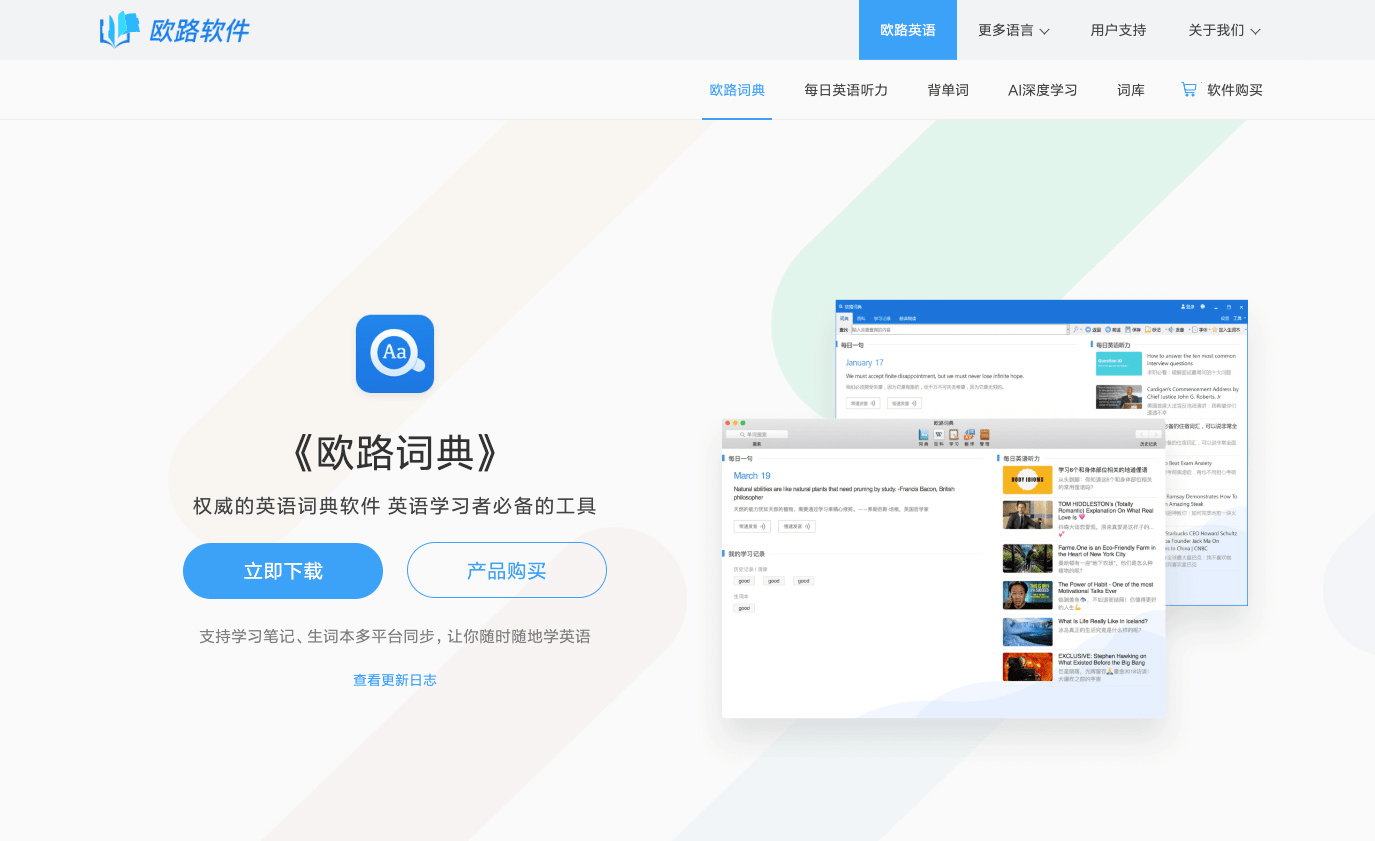Viewport: 1375px width, 841px height.
Task: Click the shopping cart icon for 软件购买
Action: (x=1189, y=89)
